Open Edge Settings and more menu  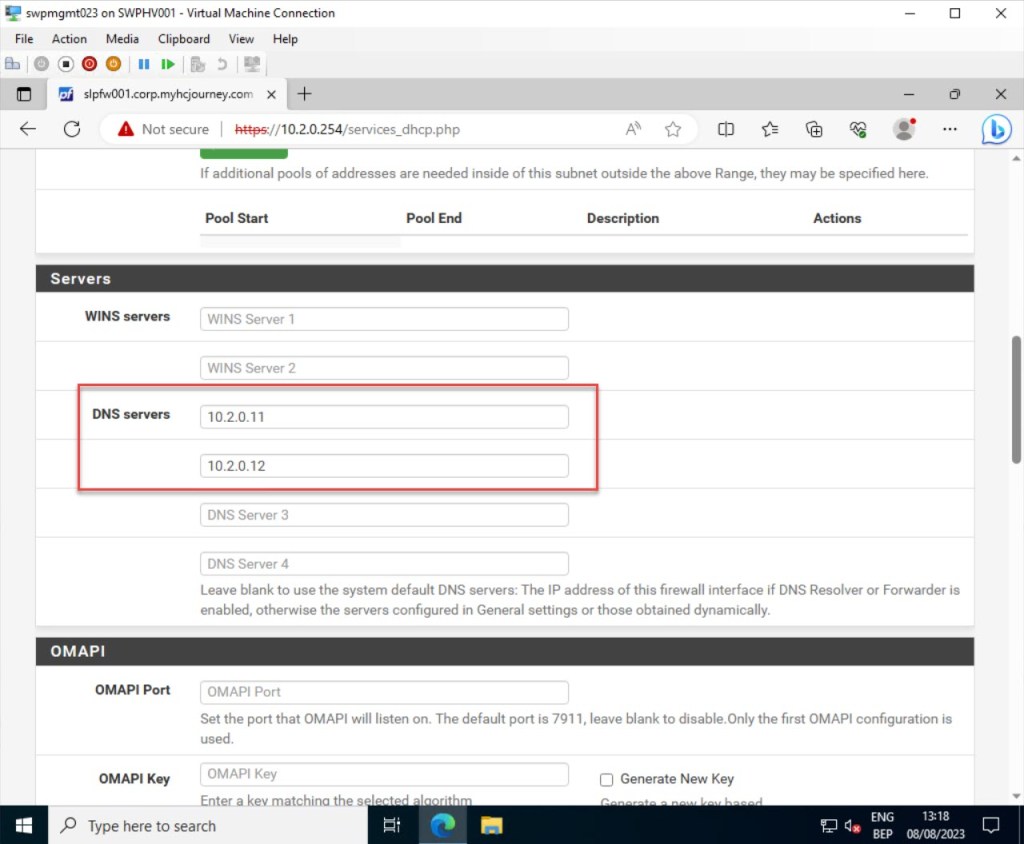[x=950, y=129]
